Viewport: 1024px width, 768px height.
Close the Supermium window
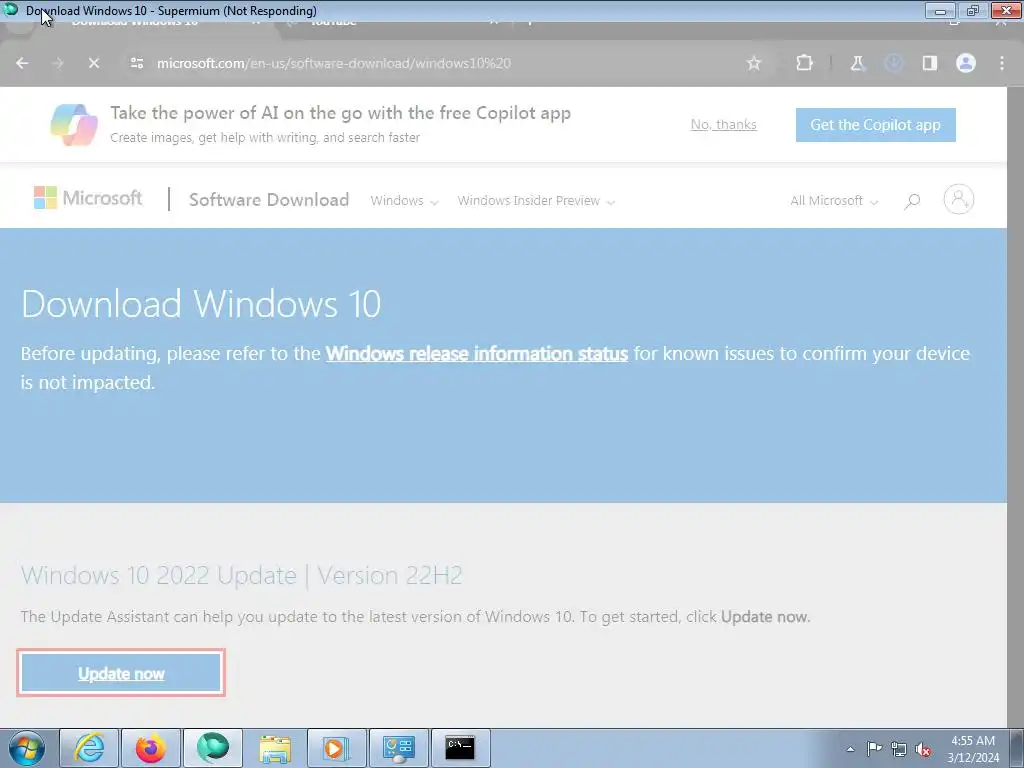(1006, 10)
